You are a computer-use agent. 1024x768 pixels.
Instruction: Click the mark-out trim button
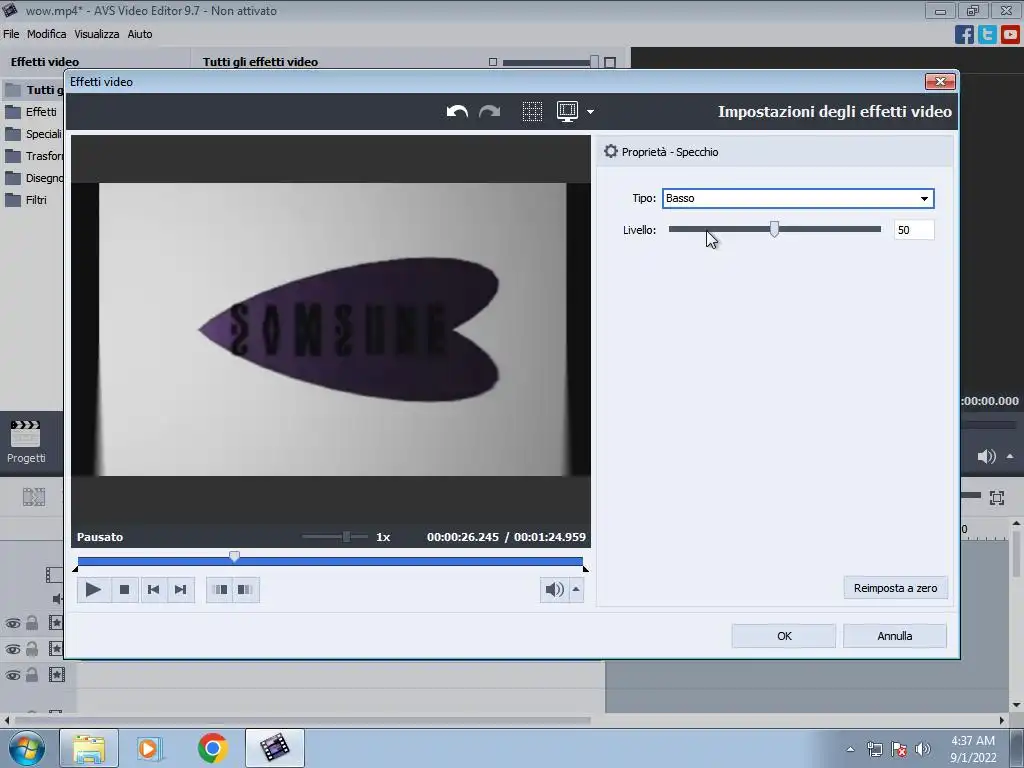(246, 590)
